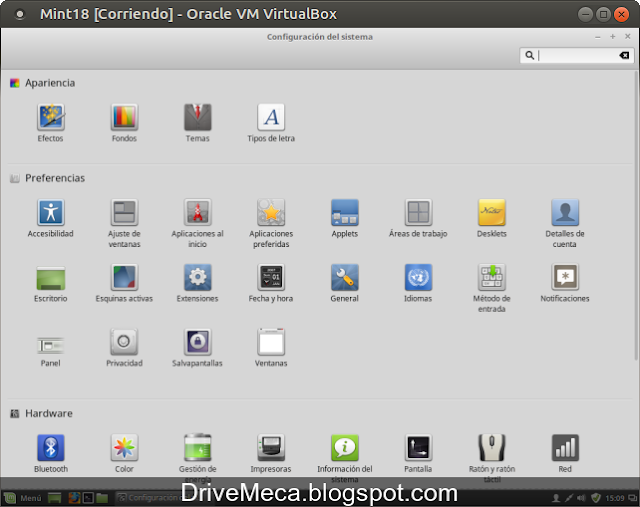Open Método de entrada settings

tap(491, 289)
